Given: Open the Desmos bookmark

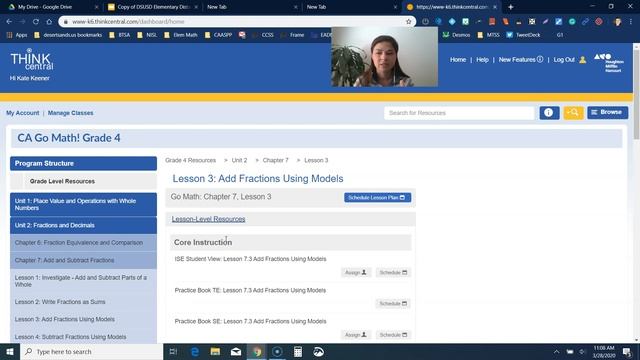Looking at the screenshot, I should pos(457,35).
